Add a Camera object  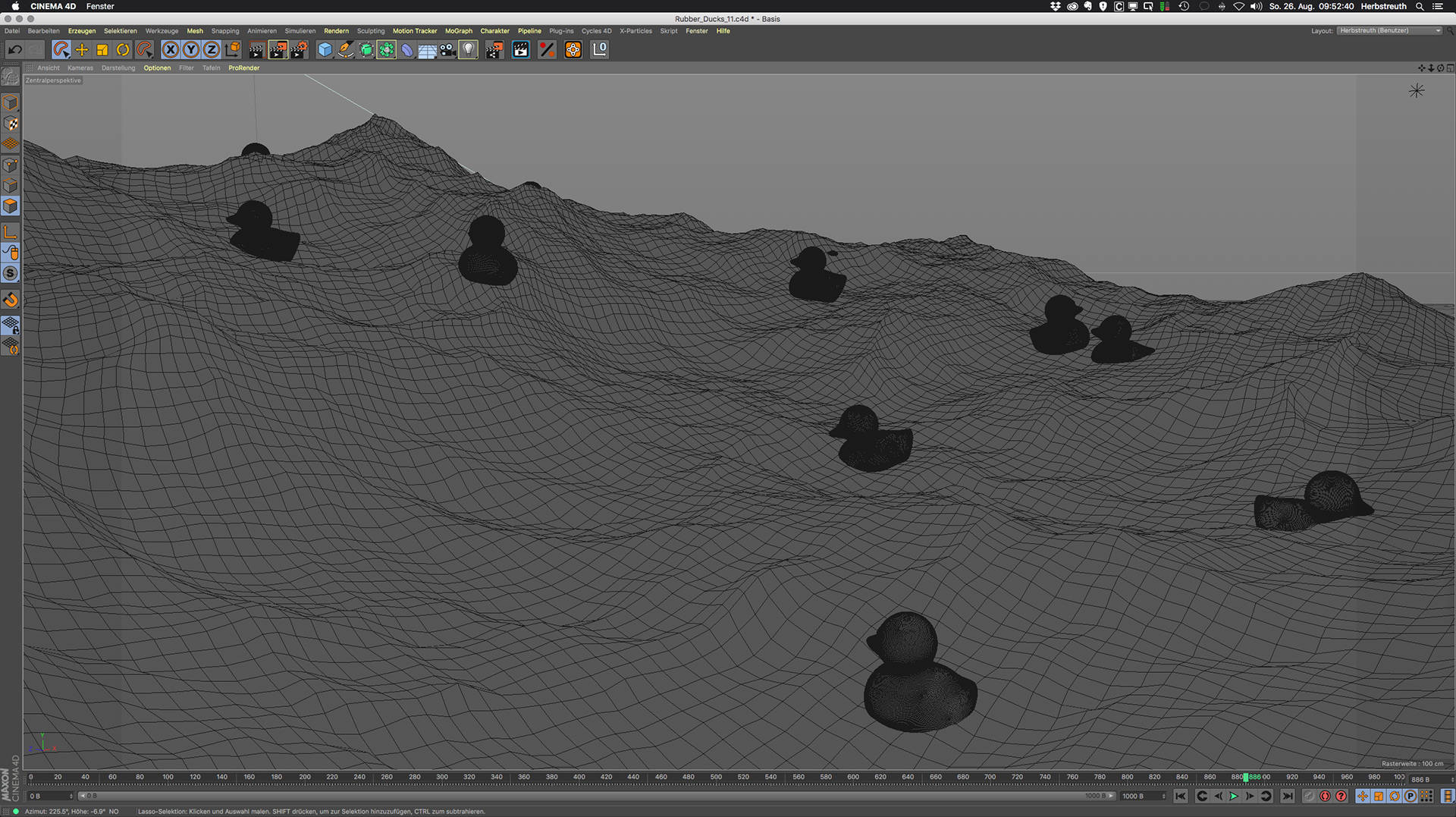click(448, 50)
